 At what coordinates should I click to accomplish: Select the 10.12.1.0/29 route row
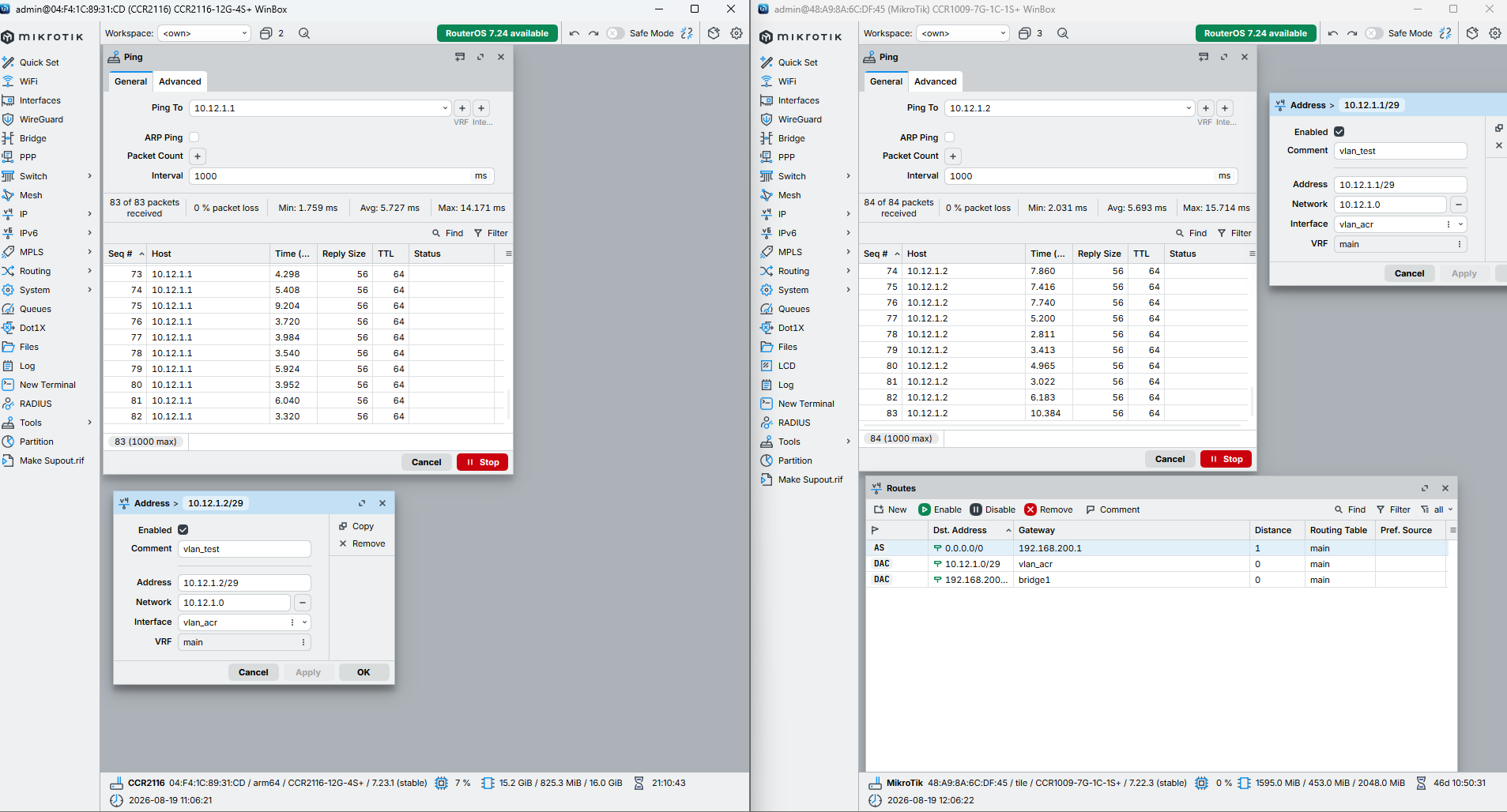click(1158, 564)
